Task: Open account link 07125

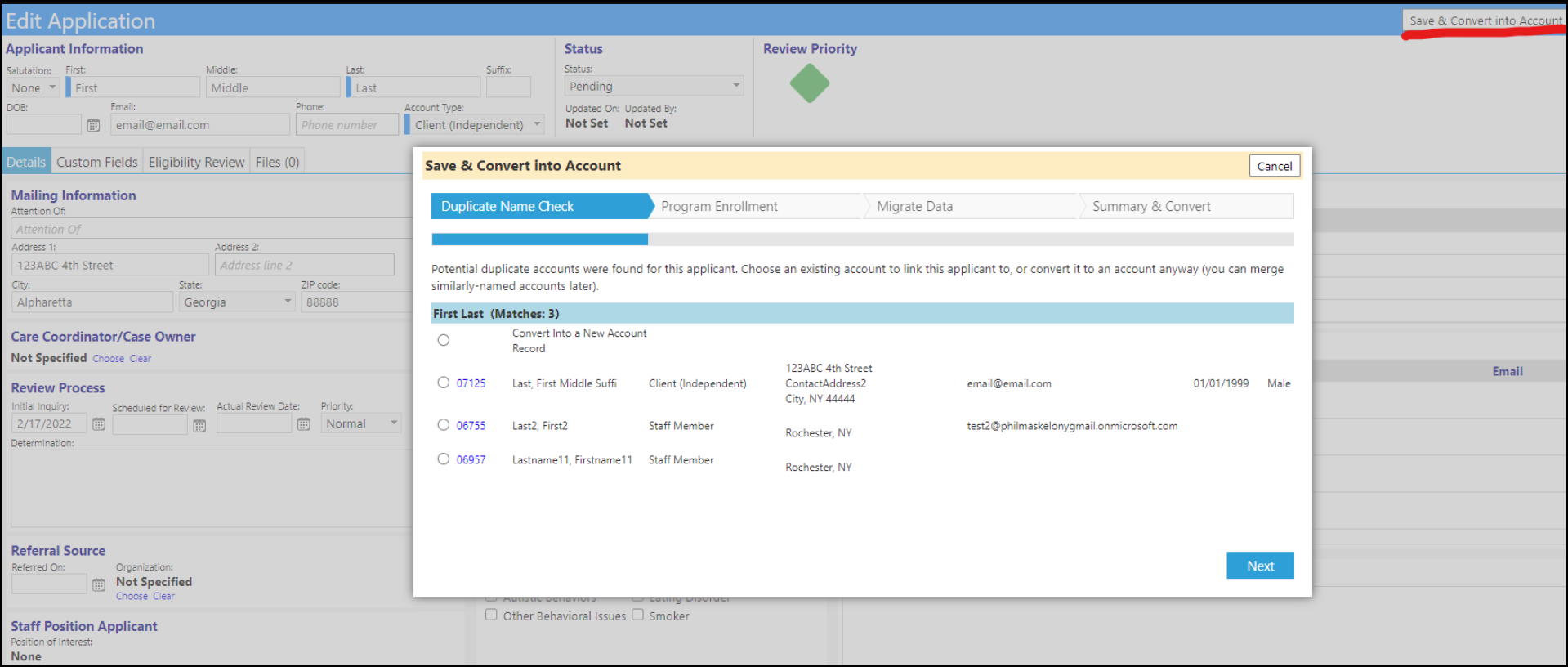Action: 471,383
